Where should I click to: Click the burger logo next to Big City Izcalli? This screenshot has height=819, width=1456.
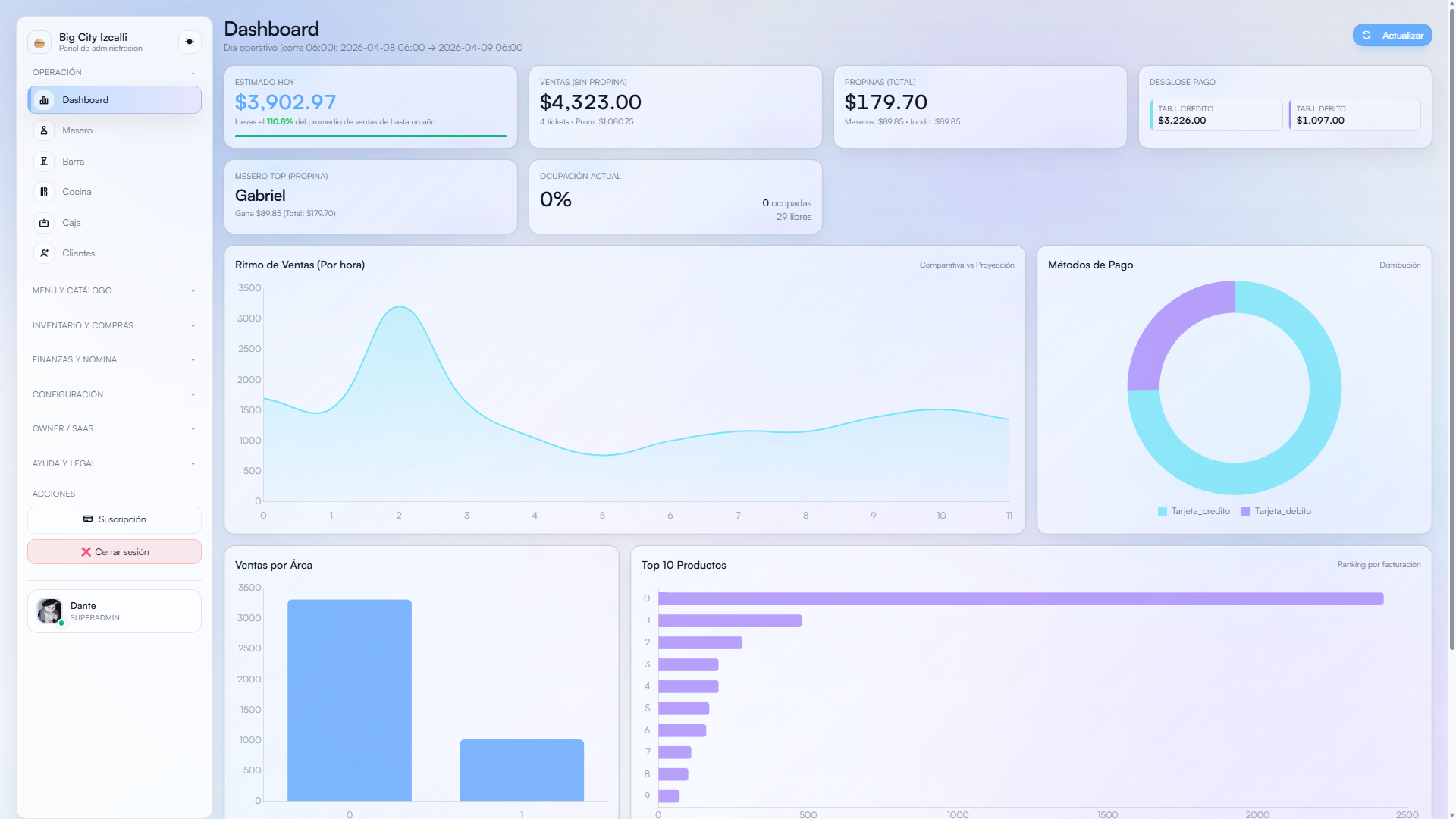[40, 42]
